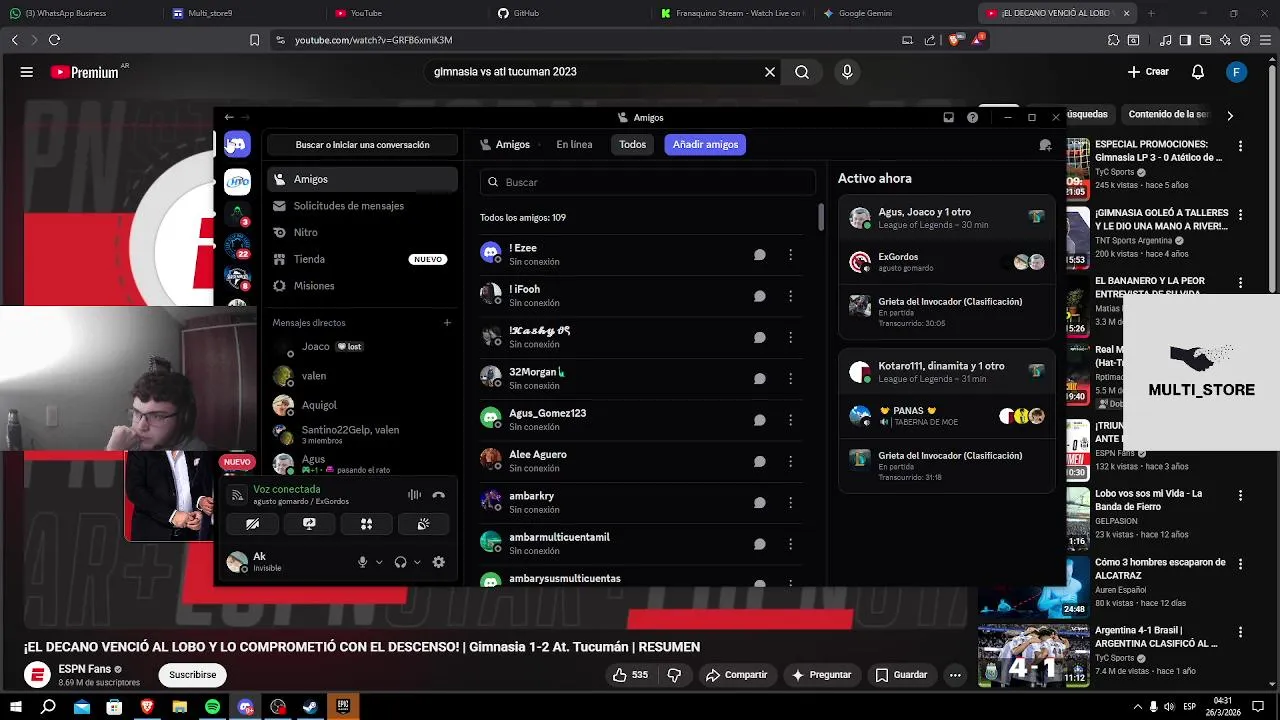The height and width of the screenshot is (720, 1280).
Task: Open Kotaro111, dinamita activity card
Action: click(946, 421)
